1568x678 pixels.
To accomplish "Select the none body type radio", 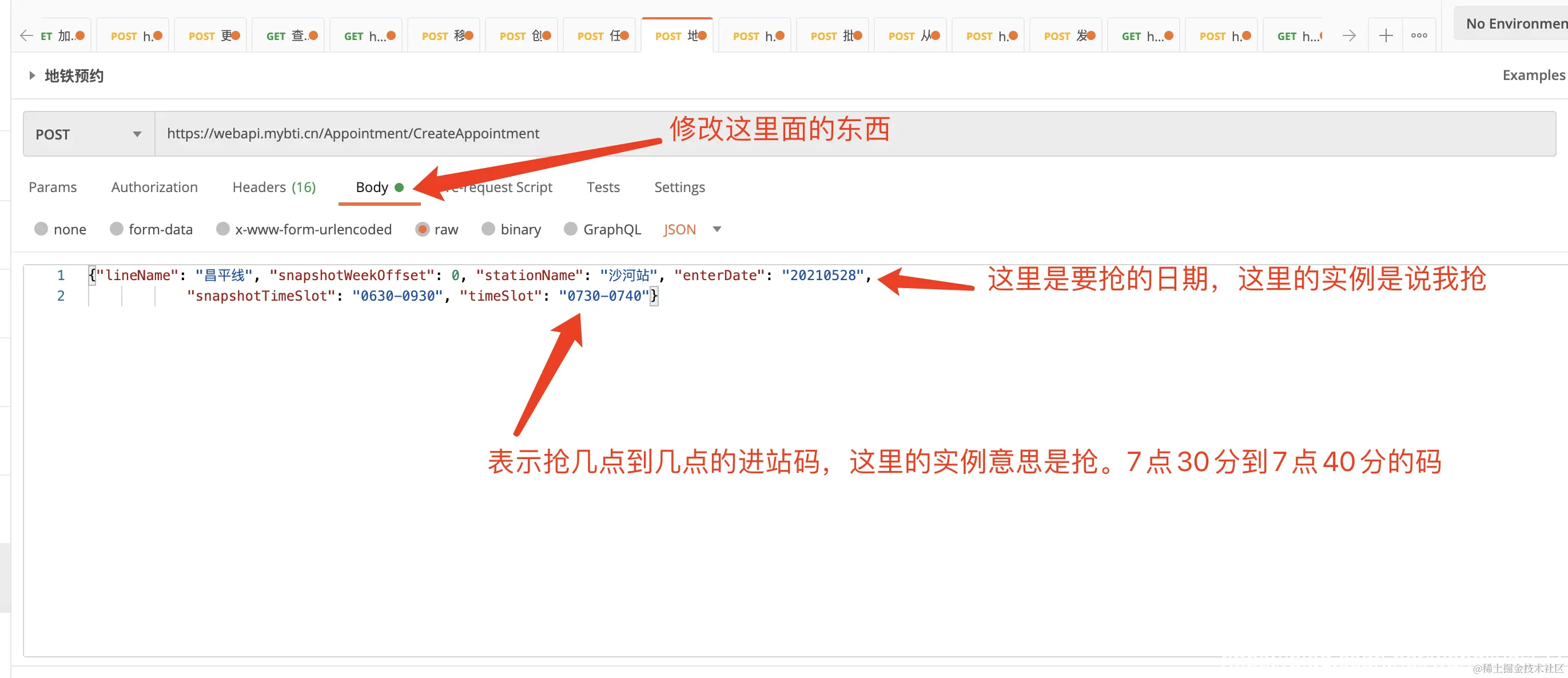I will click(41, 229).
